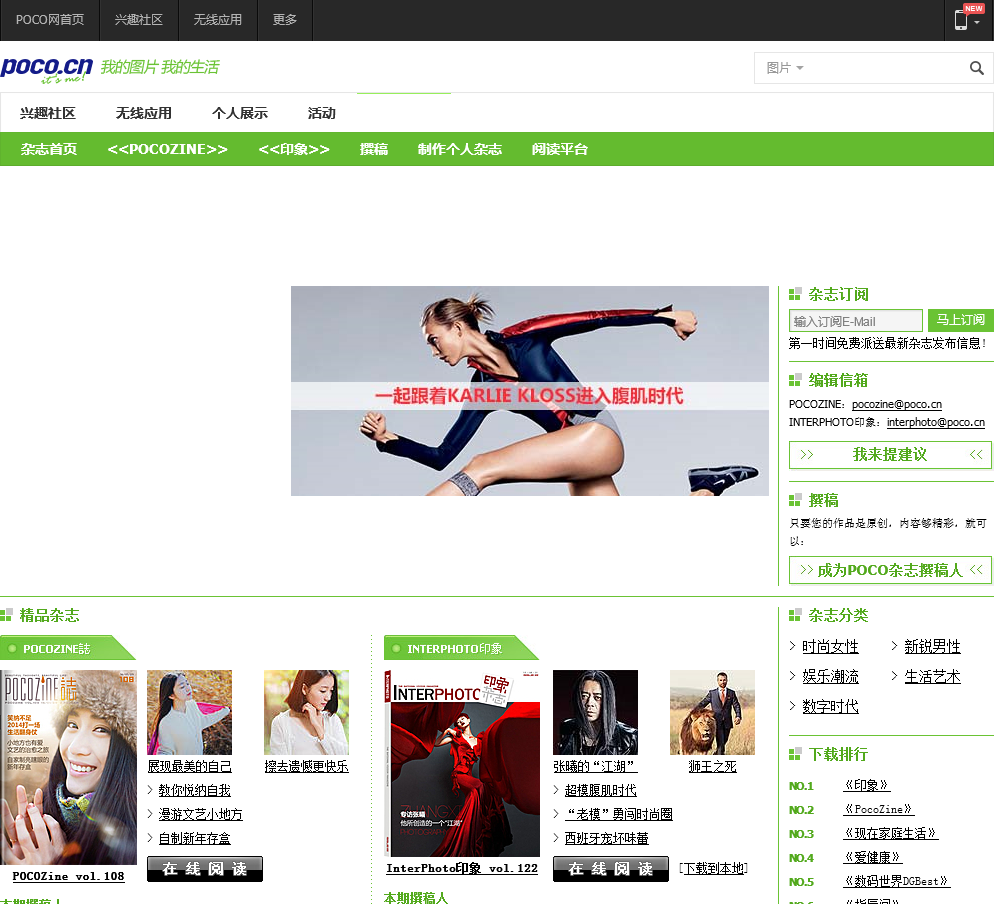This screenshot has width=994, height=904.
Task: Open 撰稿 in the green bar
Action: tap(374, 149)
